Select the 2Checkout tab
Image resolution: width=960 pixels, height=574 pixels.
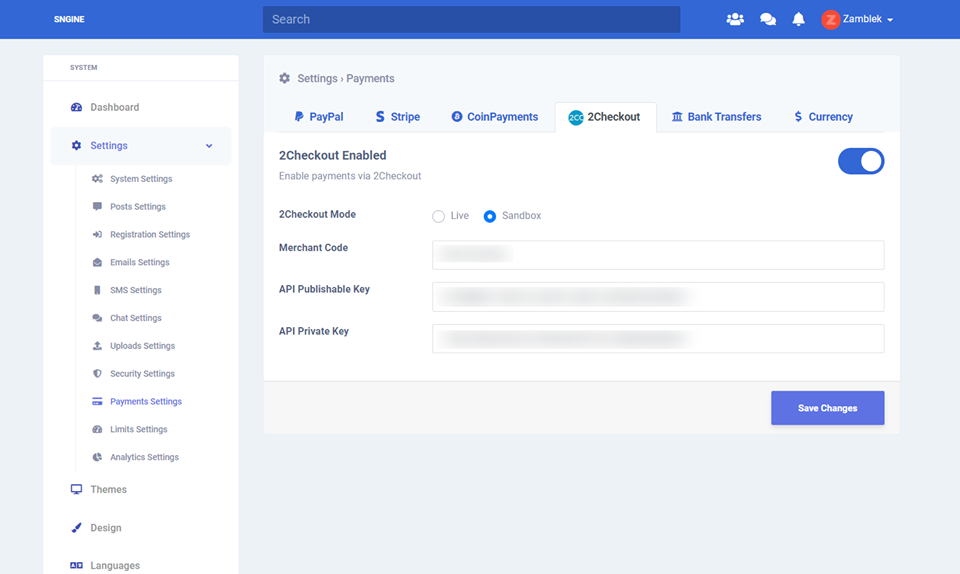pos(606,117)
